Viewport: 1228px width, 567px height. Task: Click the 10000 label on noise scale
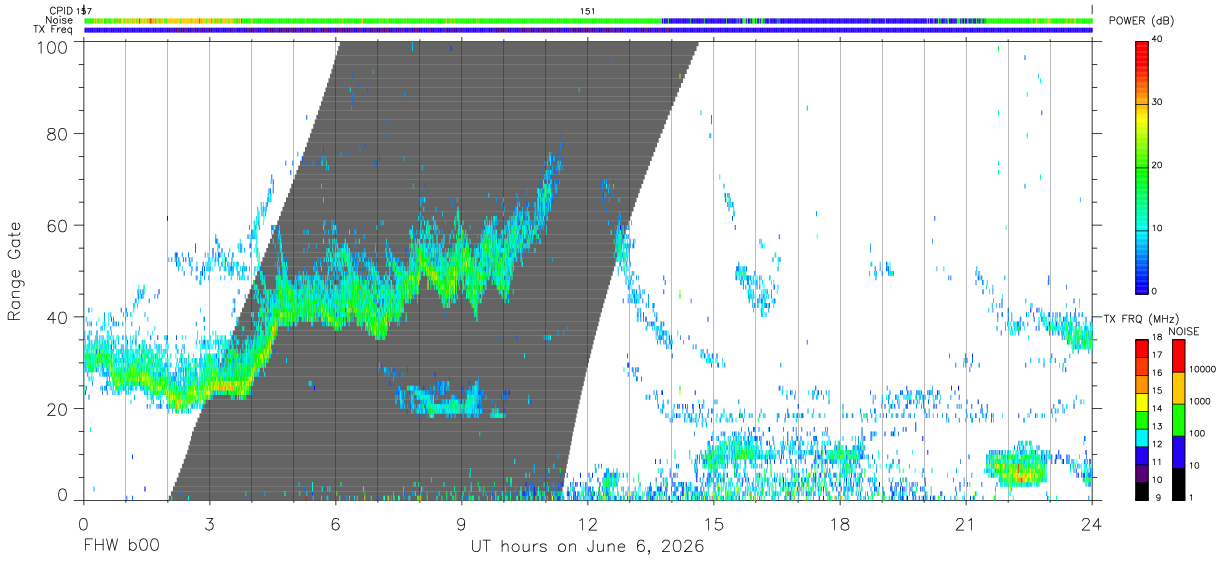pos(1202,370)
